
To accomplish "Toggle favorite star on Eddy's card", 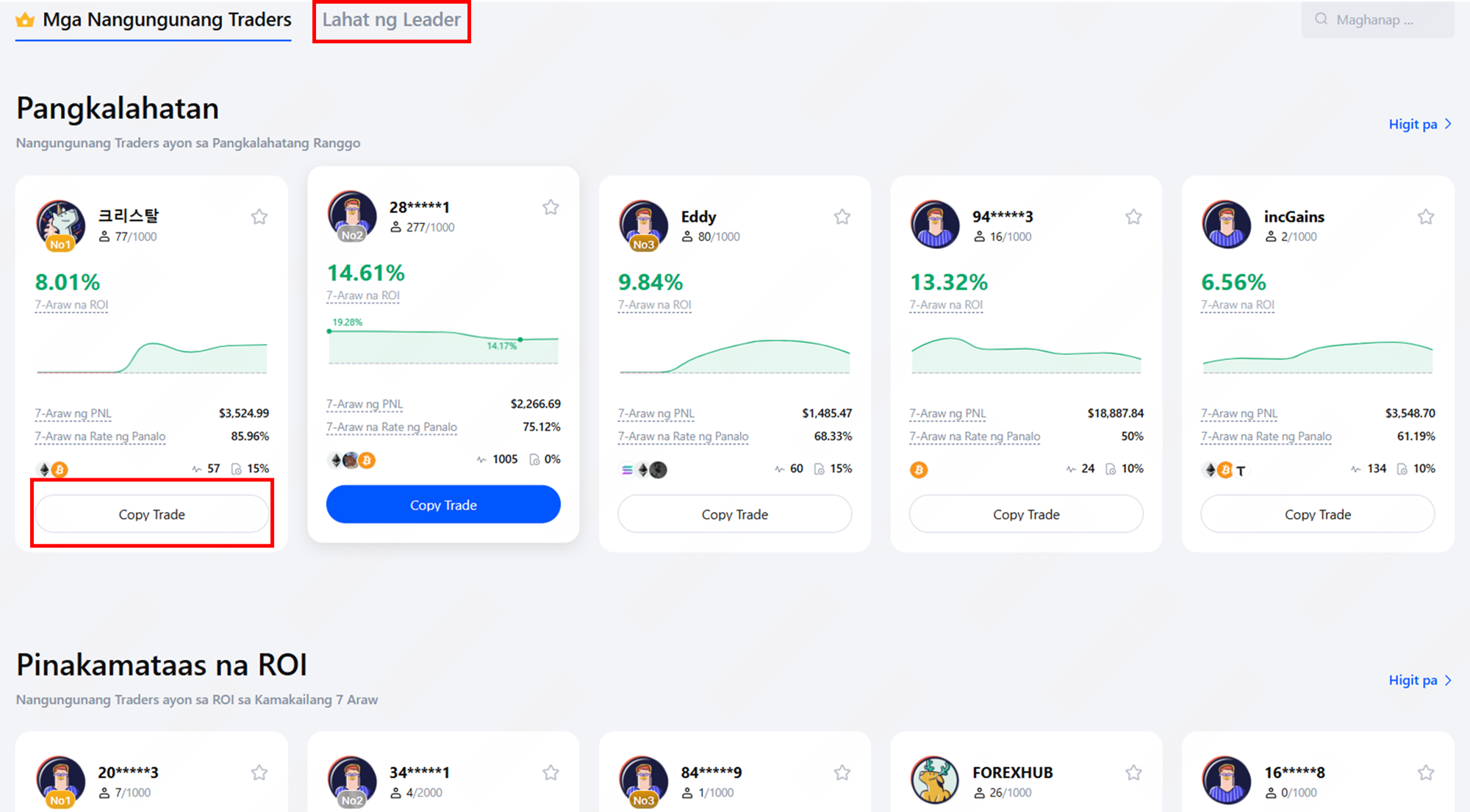I will [x=842, y=217].
